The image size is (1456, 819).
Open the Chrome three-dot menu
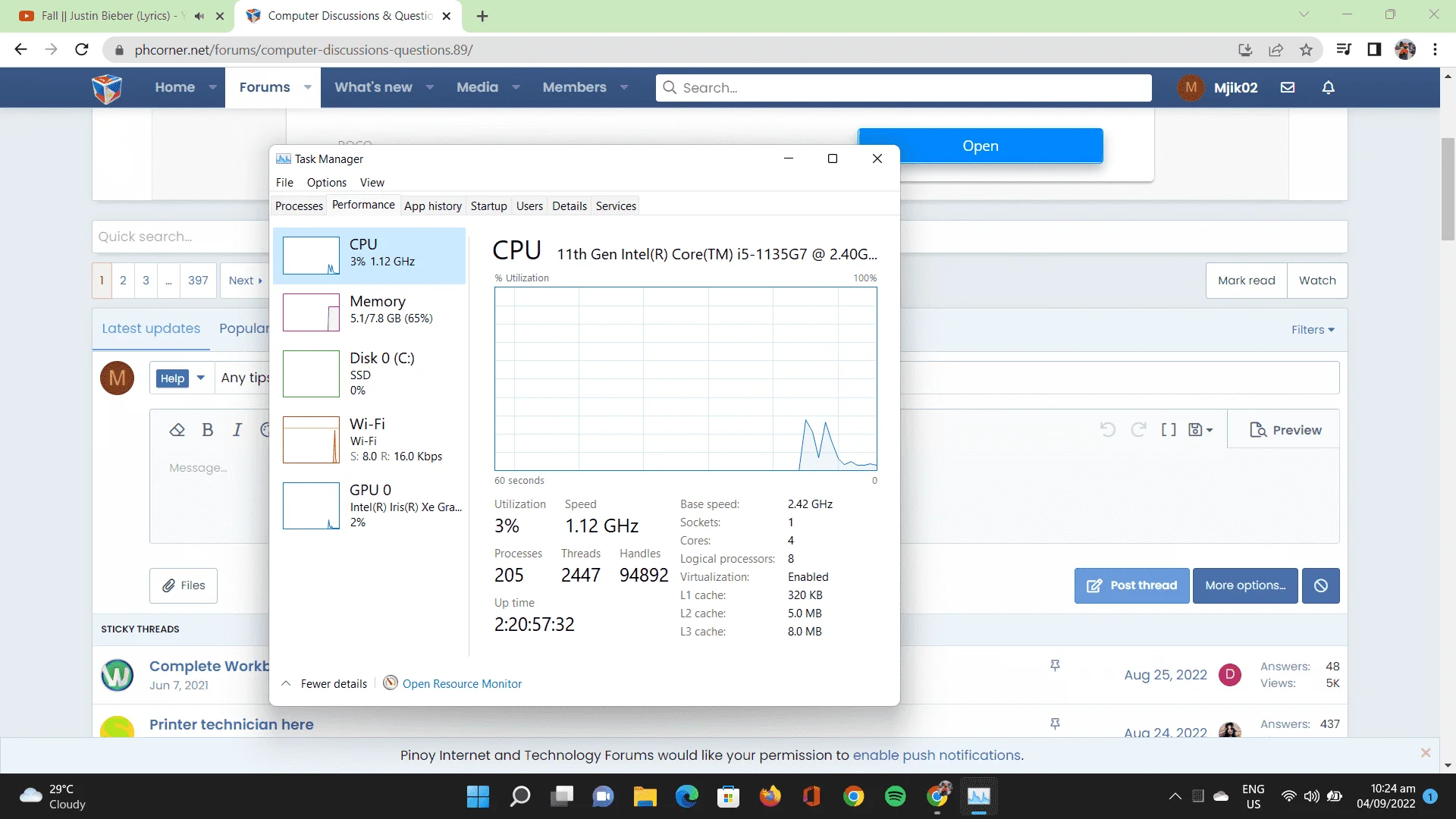pos(1435,50)
